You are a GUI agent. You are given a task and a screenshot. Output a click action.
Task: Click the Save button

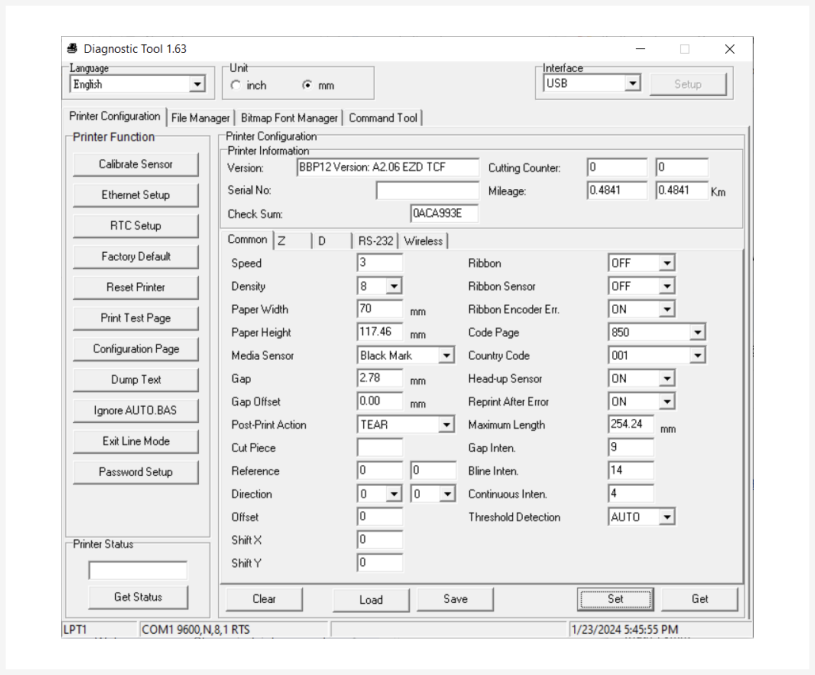click(x=455, y=599)
